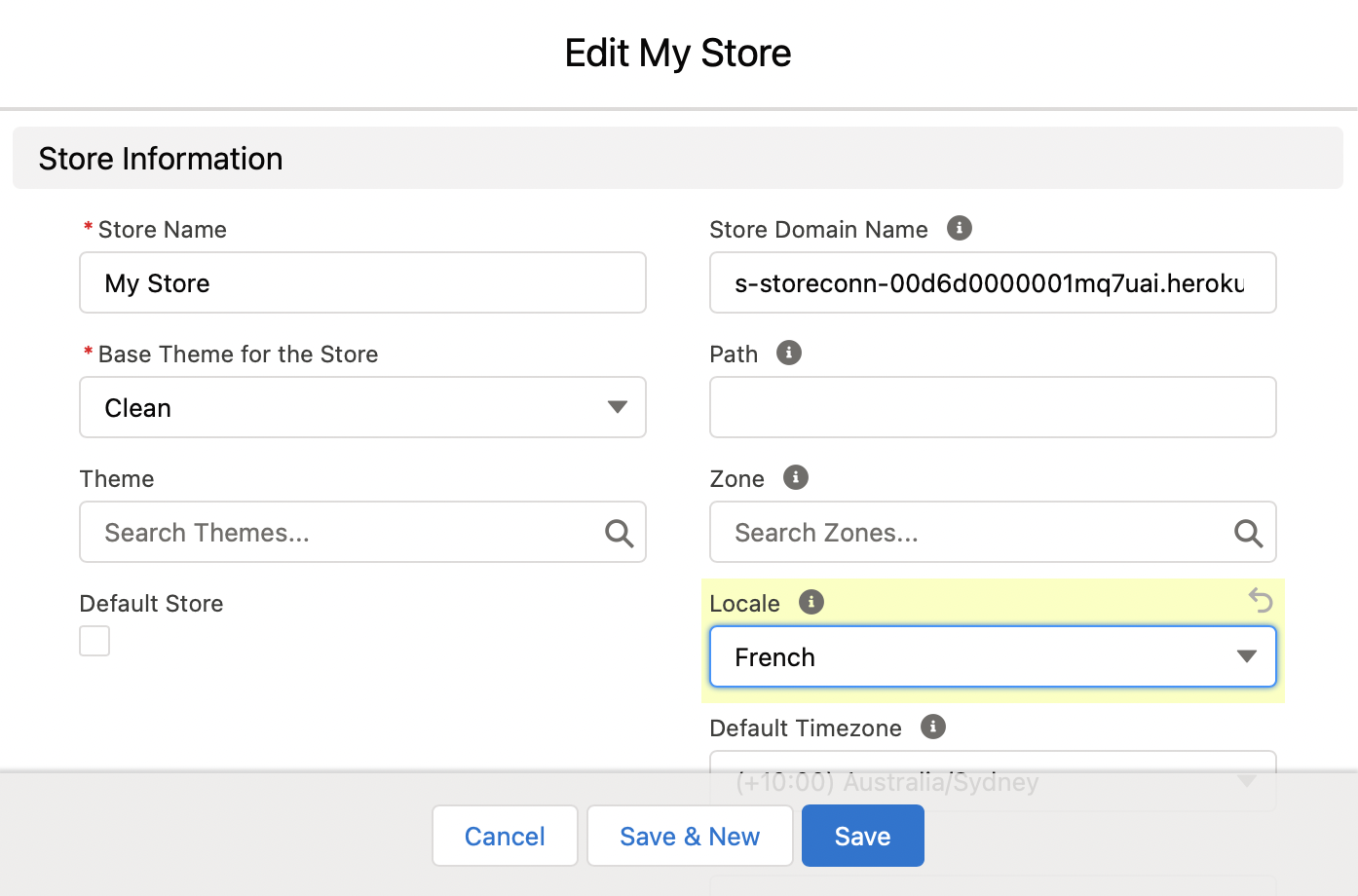Click the Search Themes lookup field
Screen dimensions: 1358x896
tap(341, 533)
